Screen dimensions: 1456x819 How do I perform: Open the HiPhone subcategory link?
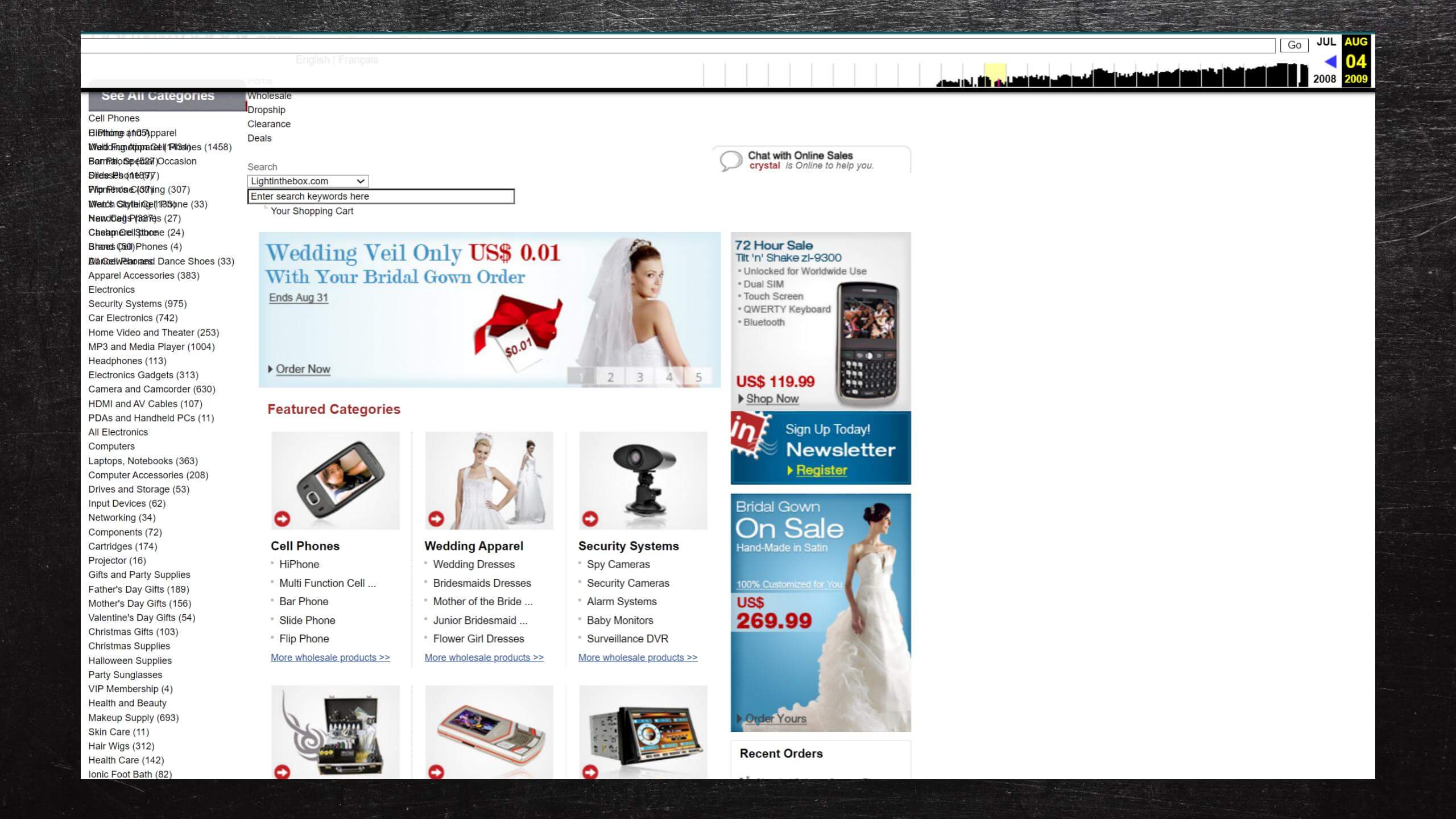(x=299, y=564)
